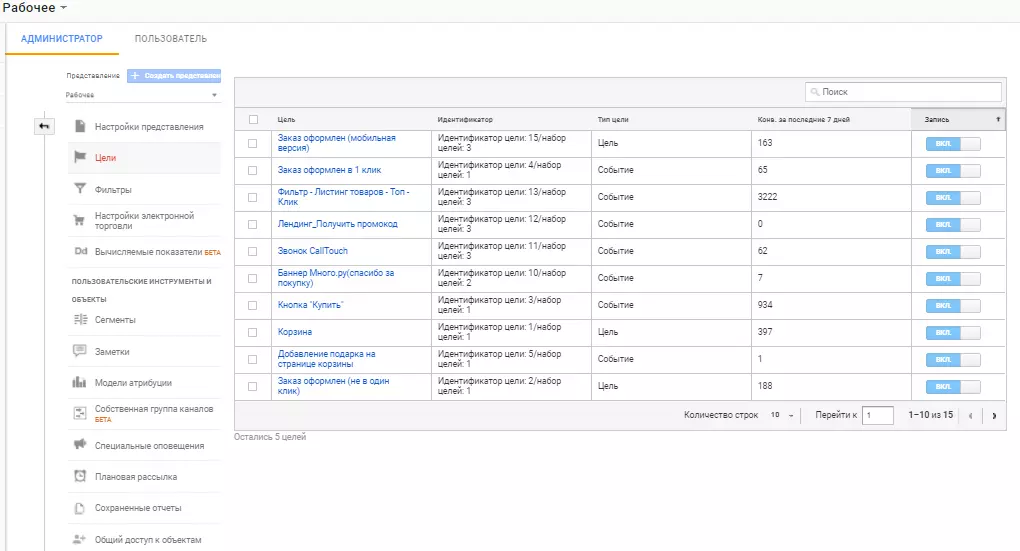Open goal link Звонок CallTouch
Viewport: 1020px width, 551px height.
click(312, 250)
